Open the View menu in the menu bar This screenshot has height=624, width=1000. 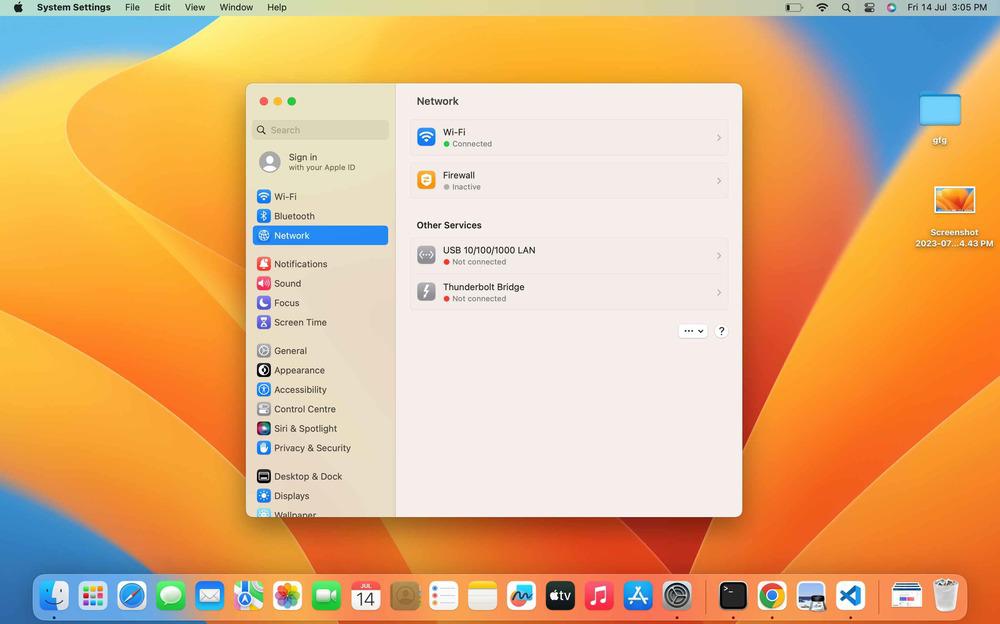[x=195, y=7]
